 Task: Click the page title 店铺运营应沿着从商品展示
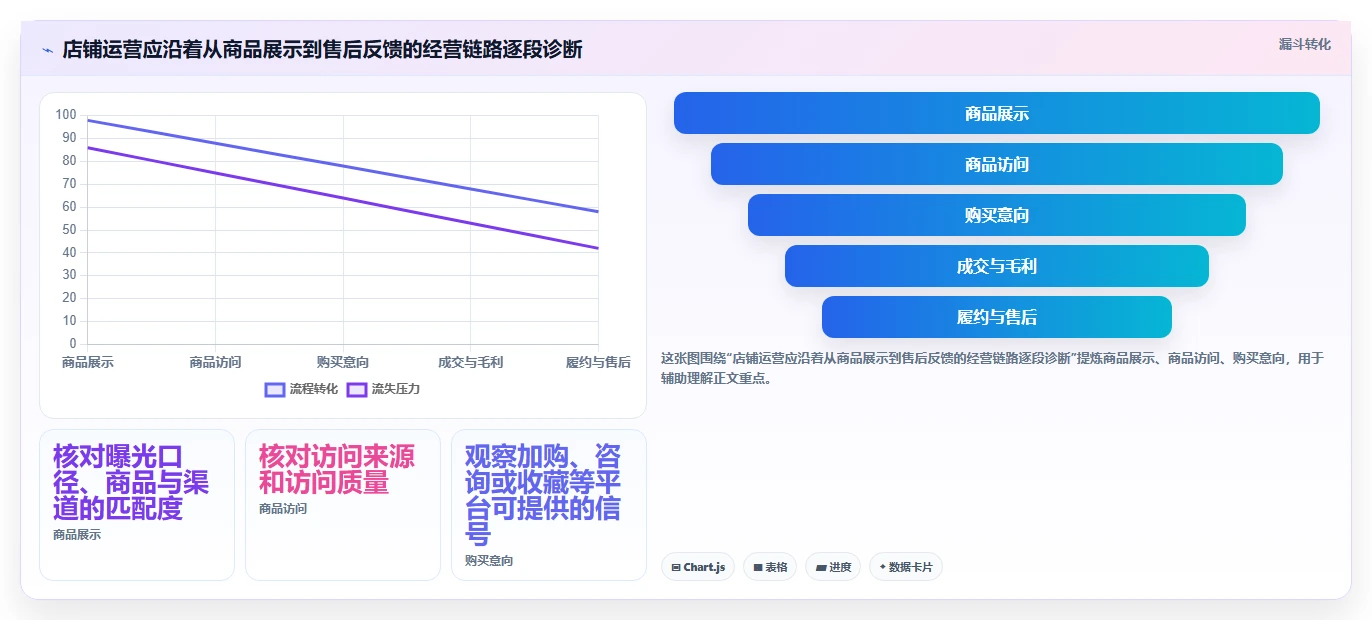[x=322, y=50]
